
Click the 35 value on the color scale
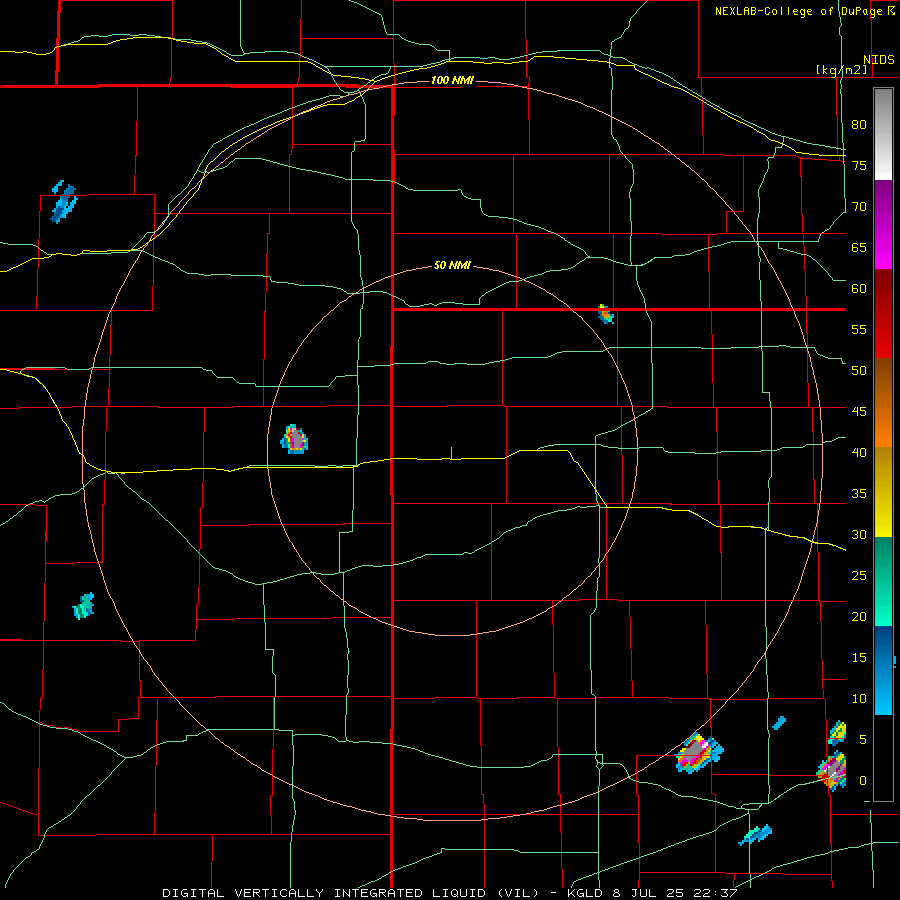point(859,494)
